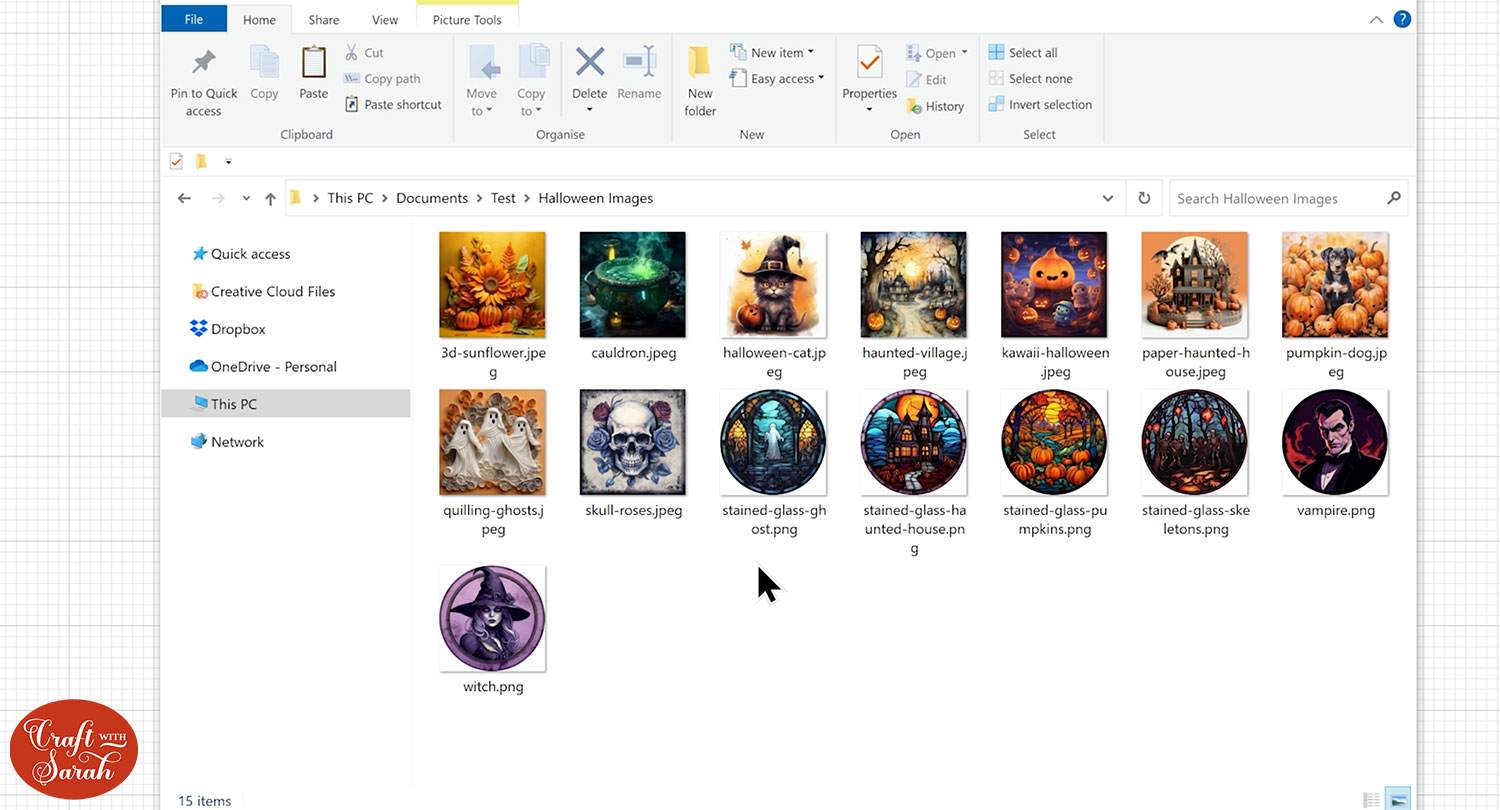Switch to details view in the status bar

point(1371,799)
